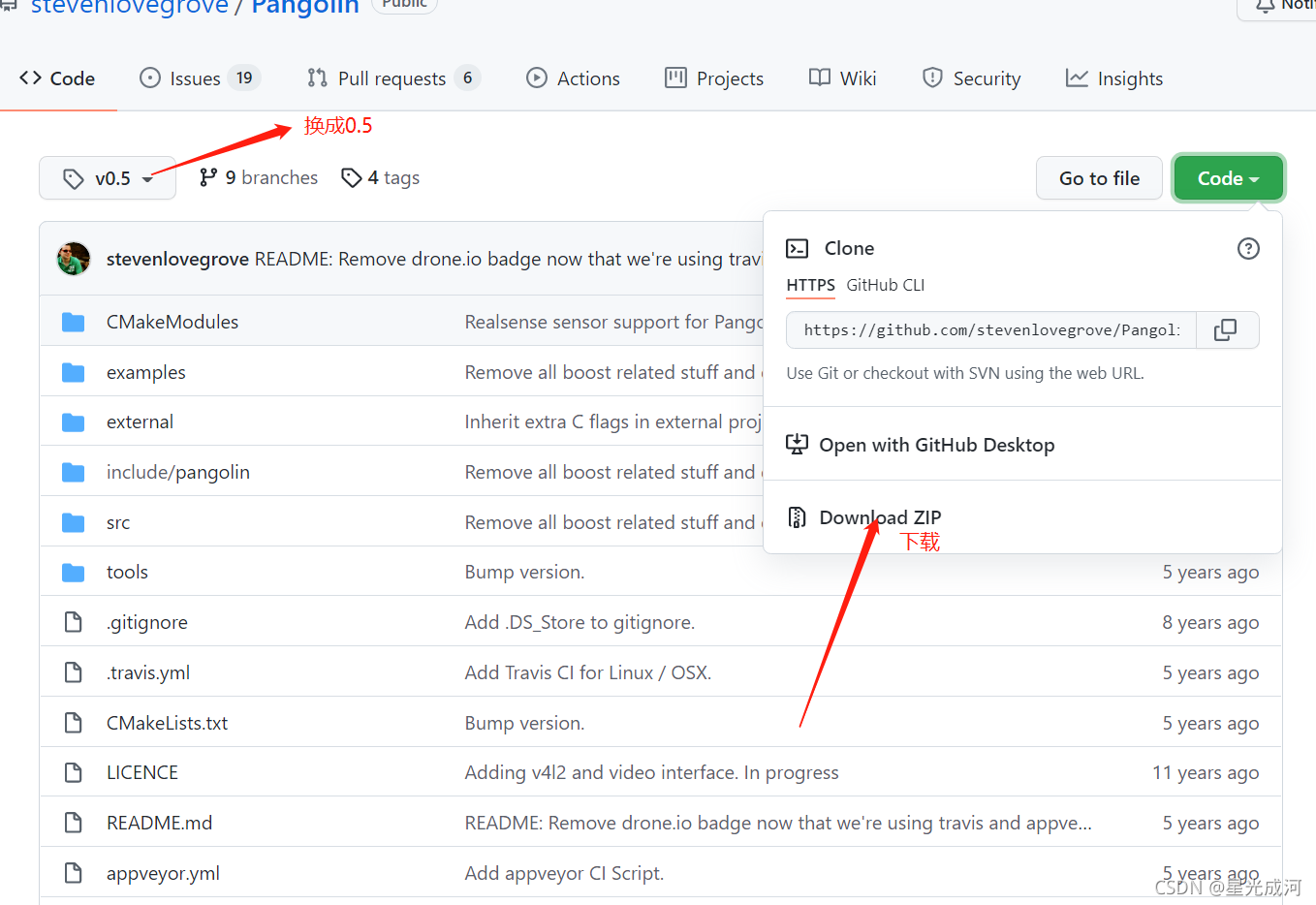Viewport: 1316px width, 905px height.
Task: Click the branch icon next to 9 branches
Action: click(x=208, y=177)
